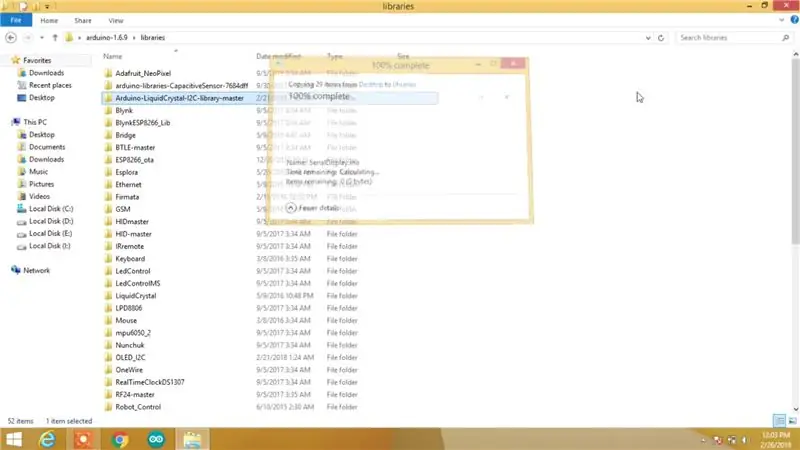Select the mpu6050_2 folder icon
Image resolution: width=800 pixels, height=450 pixels.
[x=108, y=333]
